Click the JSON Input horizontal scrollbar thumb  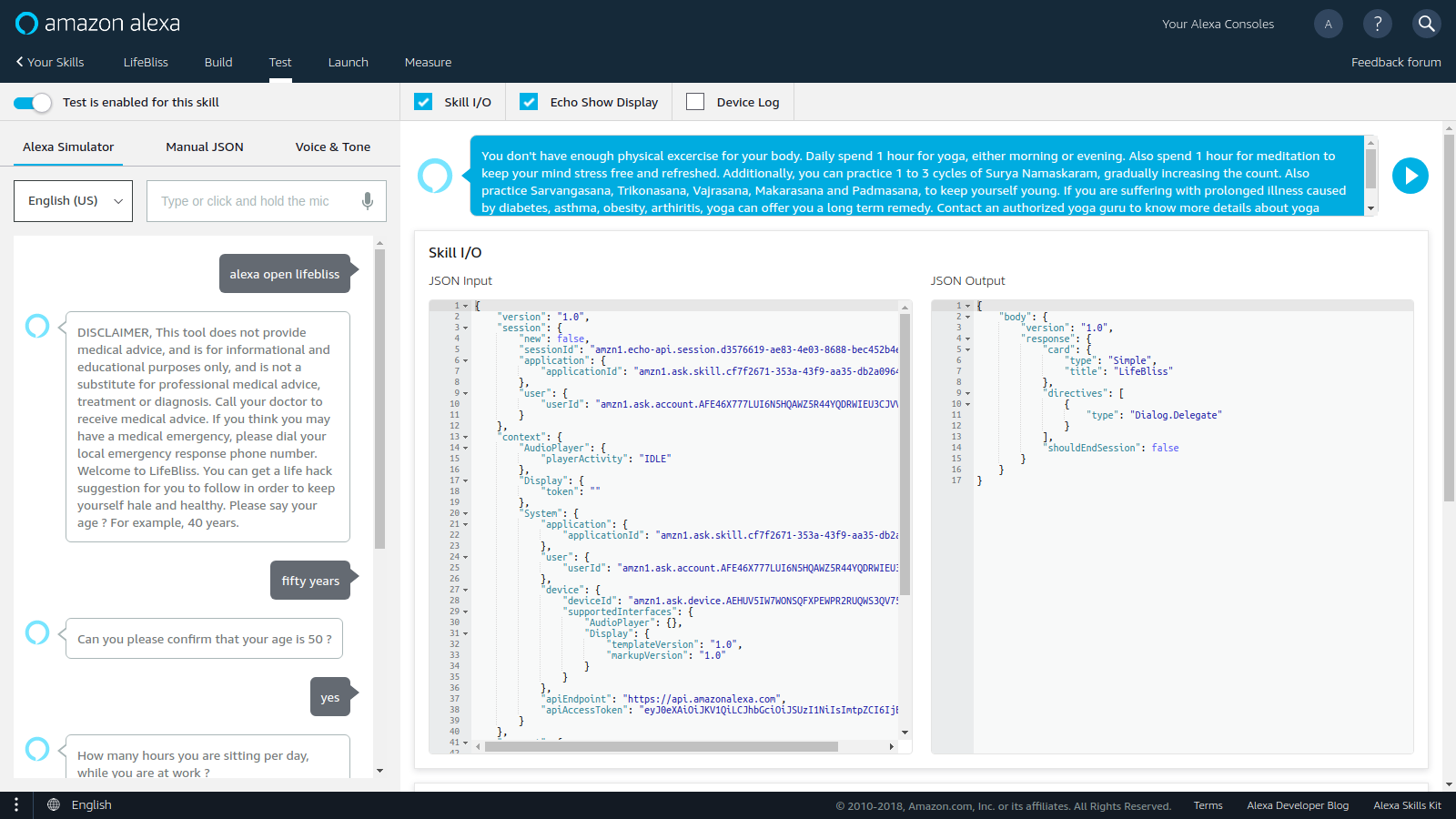(x=662, y=747)
